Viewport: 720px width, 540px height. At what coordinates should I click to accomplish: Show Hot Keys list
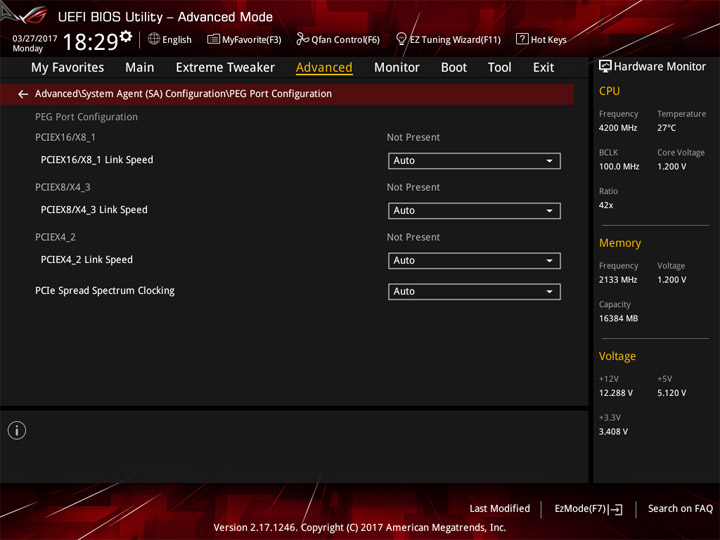(x=541, y=39)
